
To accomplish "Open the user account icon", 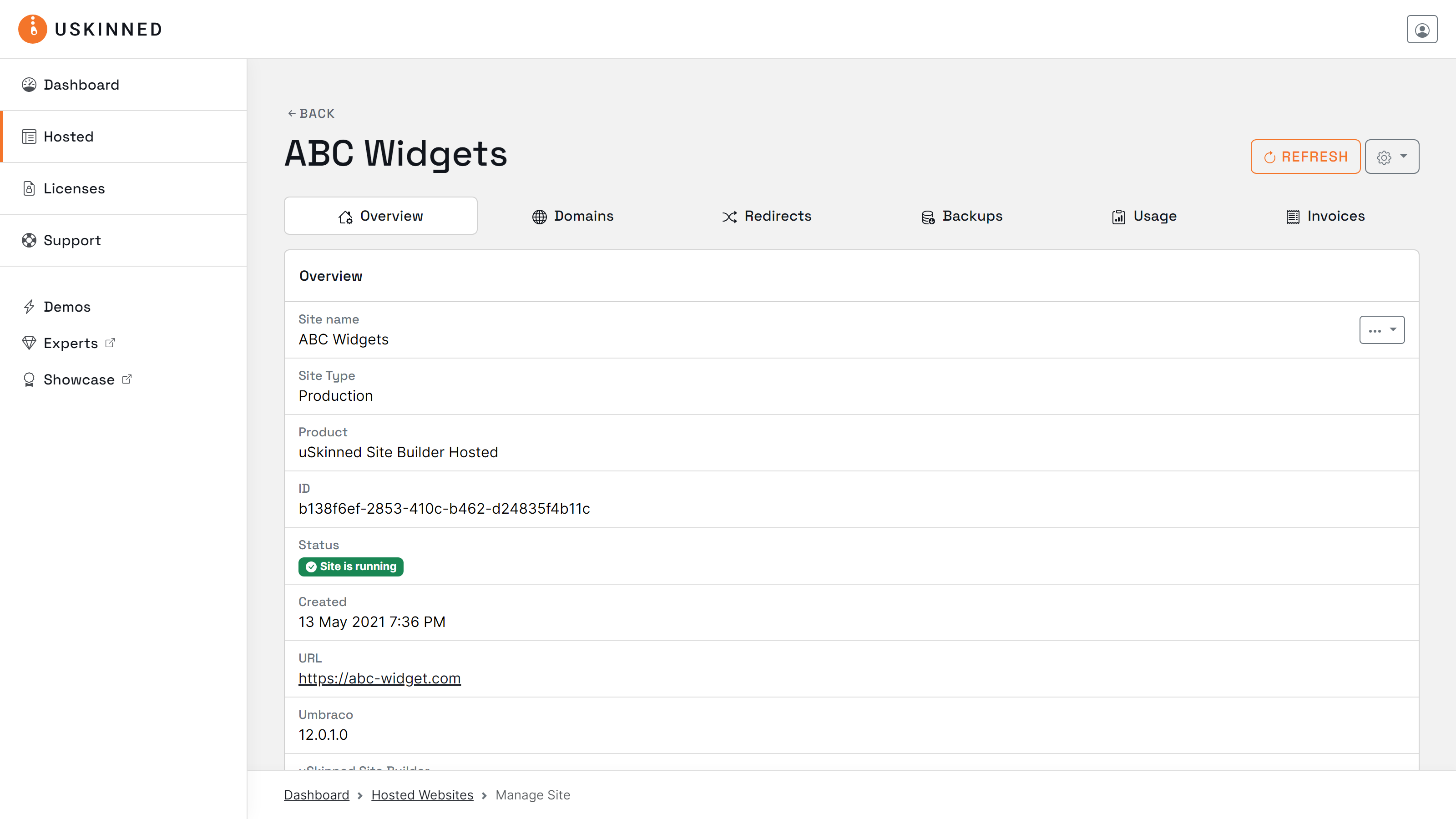I will (x=1421, y=29).
